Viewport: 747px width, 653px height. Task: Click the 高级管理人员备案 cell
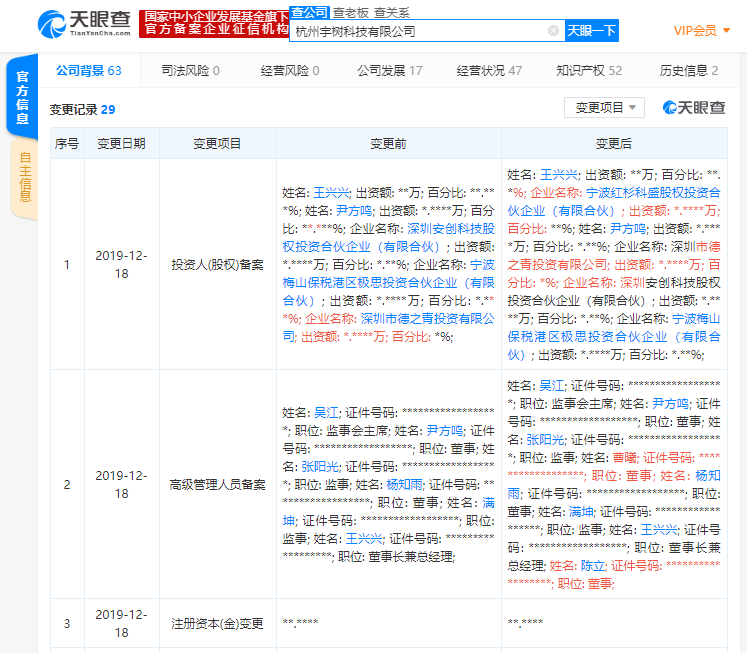(217, 485)
